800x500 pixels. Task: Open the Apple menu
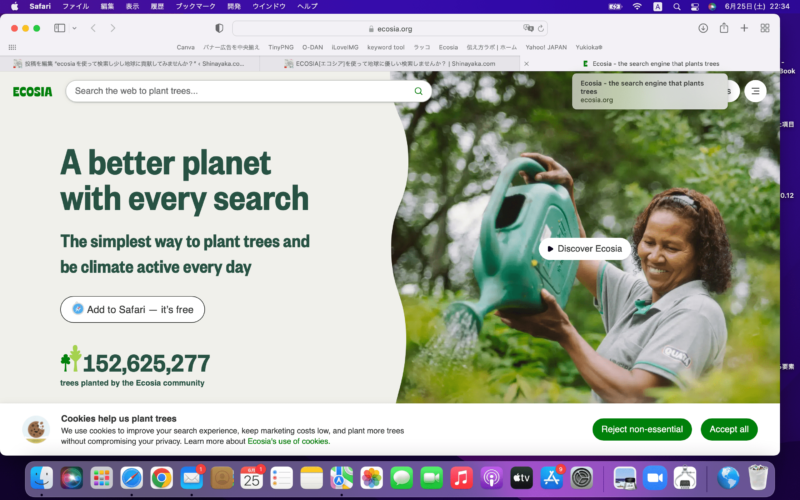point(14,6)
